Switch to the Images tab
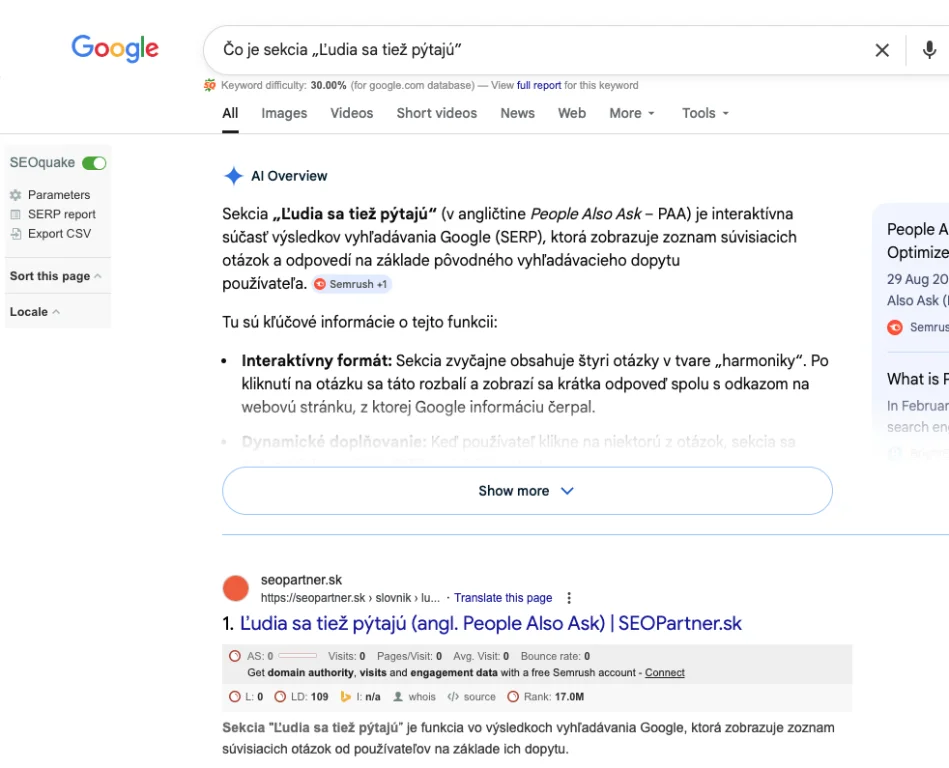This screenshot has height=768, width=949. (284, 113)
